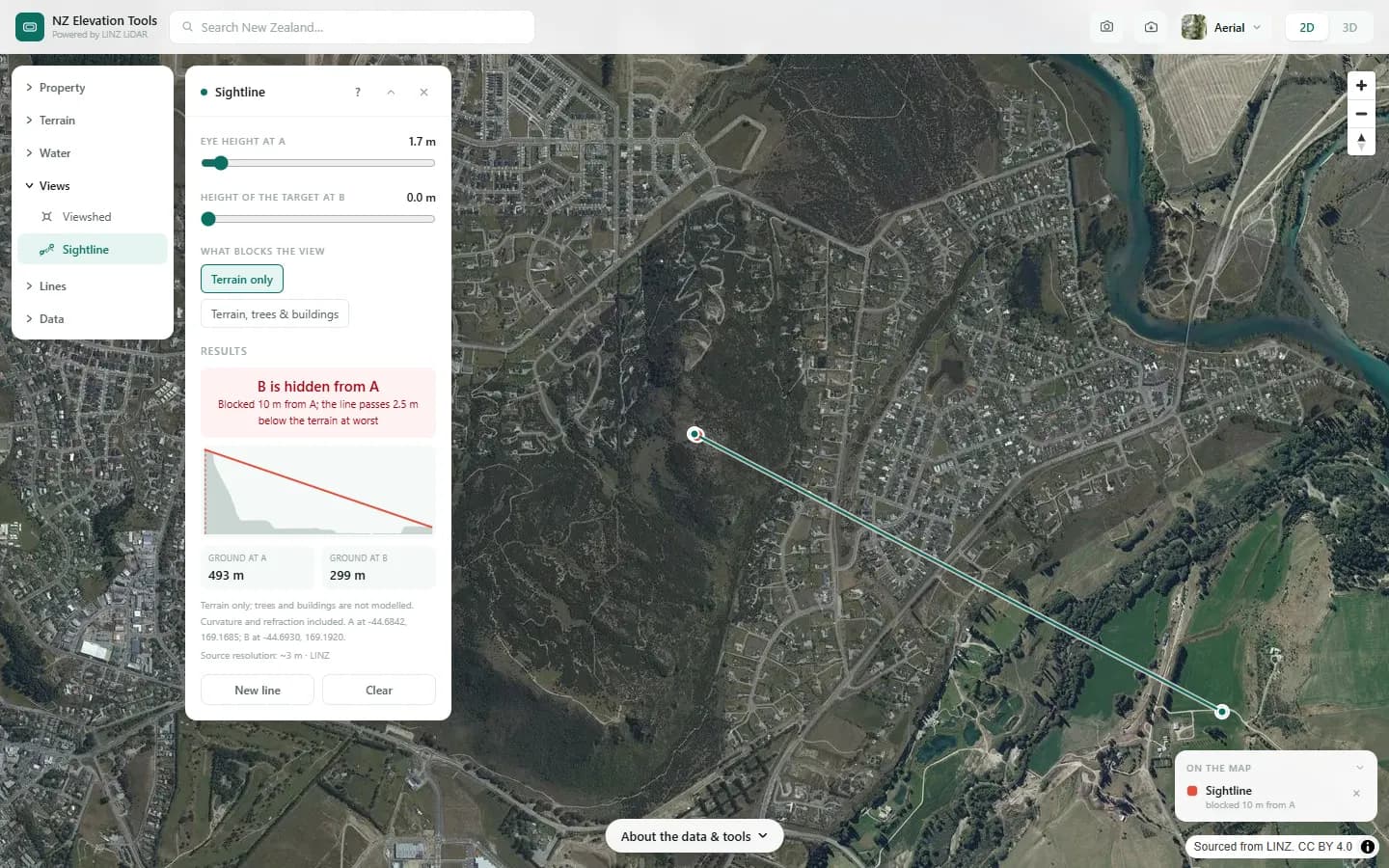
Task: Collapse the Views section
Action: 93,186
